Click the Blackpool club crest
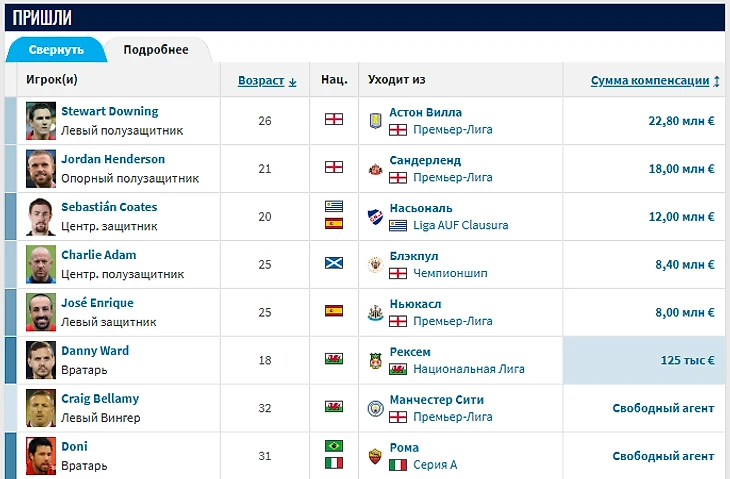Image resolution: width=730 pixels, height=479 pixels. pyautogui.click(x=376, y=264)
